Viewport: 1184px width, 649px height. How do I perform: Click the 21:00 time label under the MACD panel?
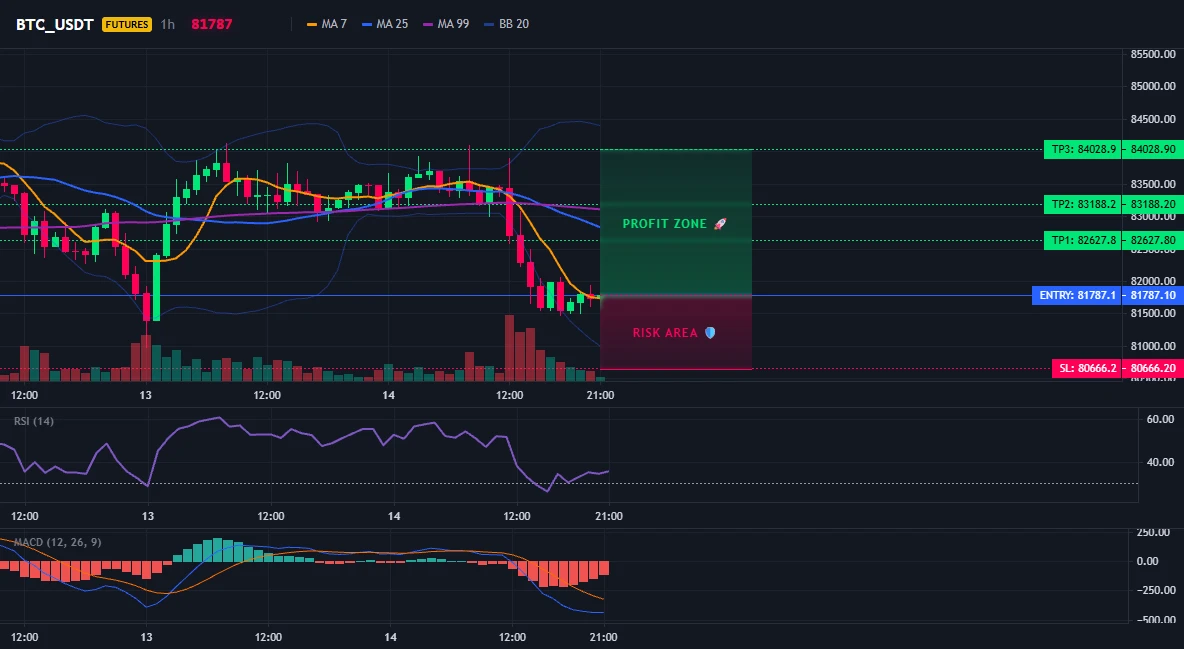coord(603,637)
